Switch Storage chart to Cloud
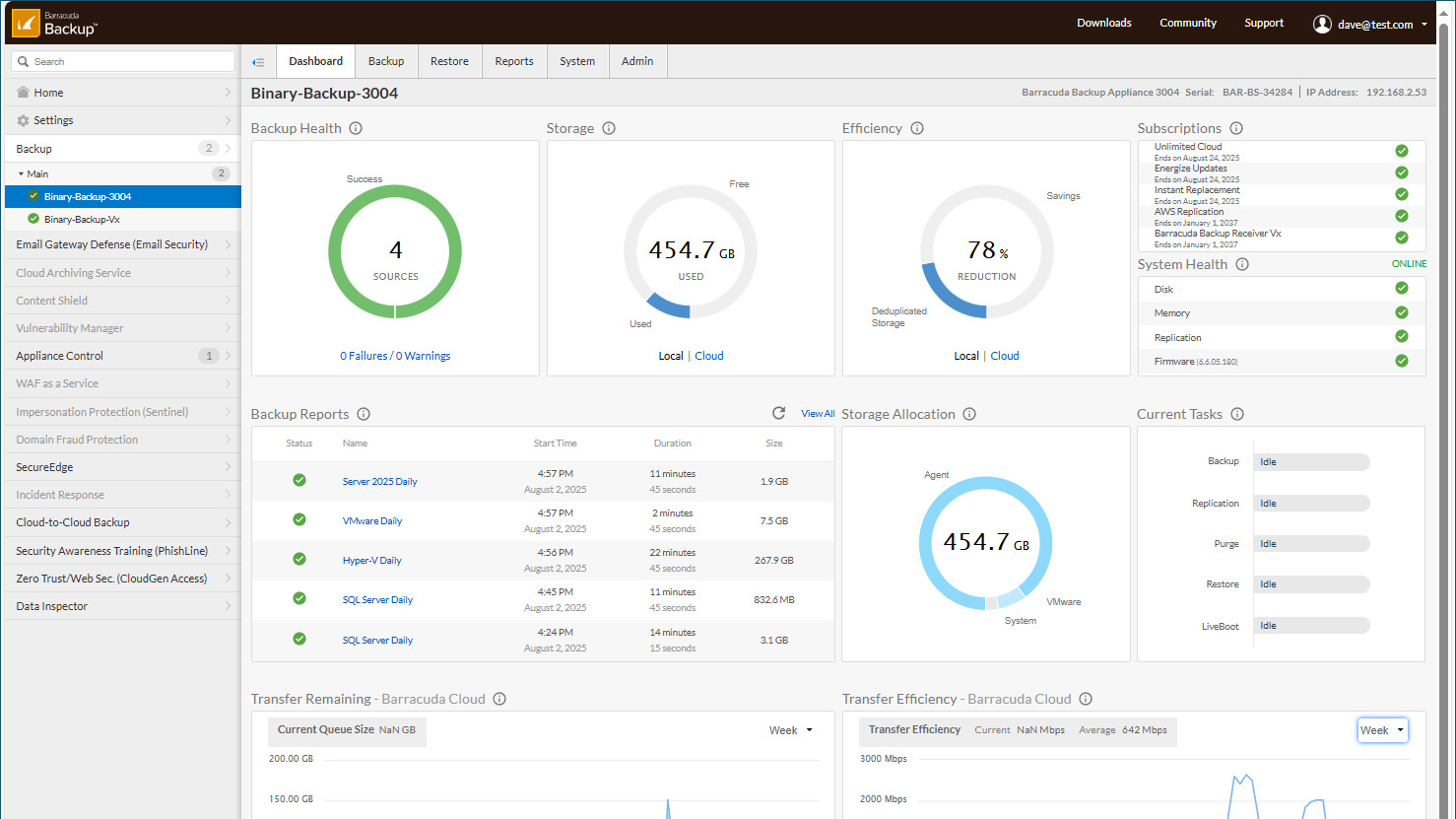Image resolution: width=1456 pixels, height=819 pixels. pyautogui.click(x=709, y=356)
